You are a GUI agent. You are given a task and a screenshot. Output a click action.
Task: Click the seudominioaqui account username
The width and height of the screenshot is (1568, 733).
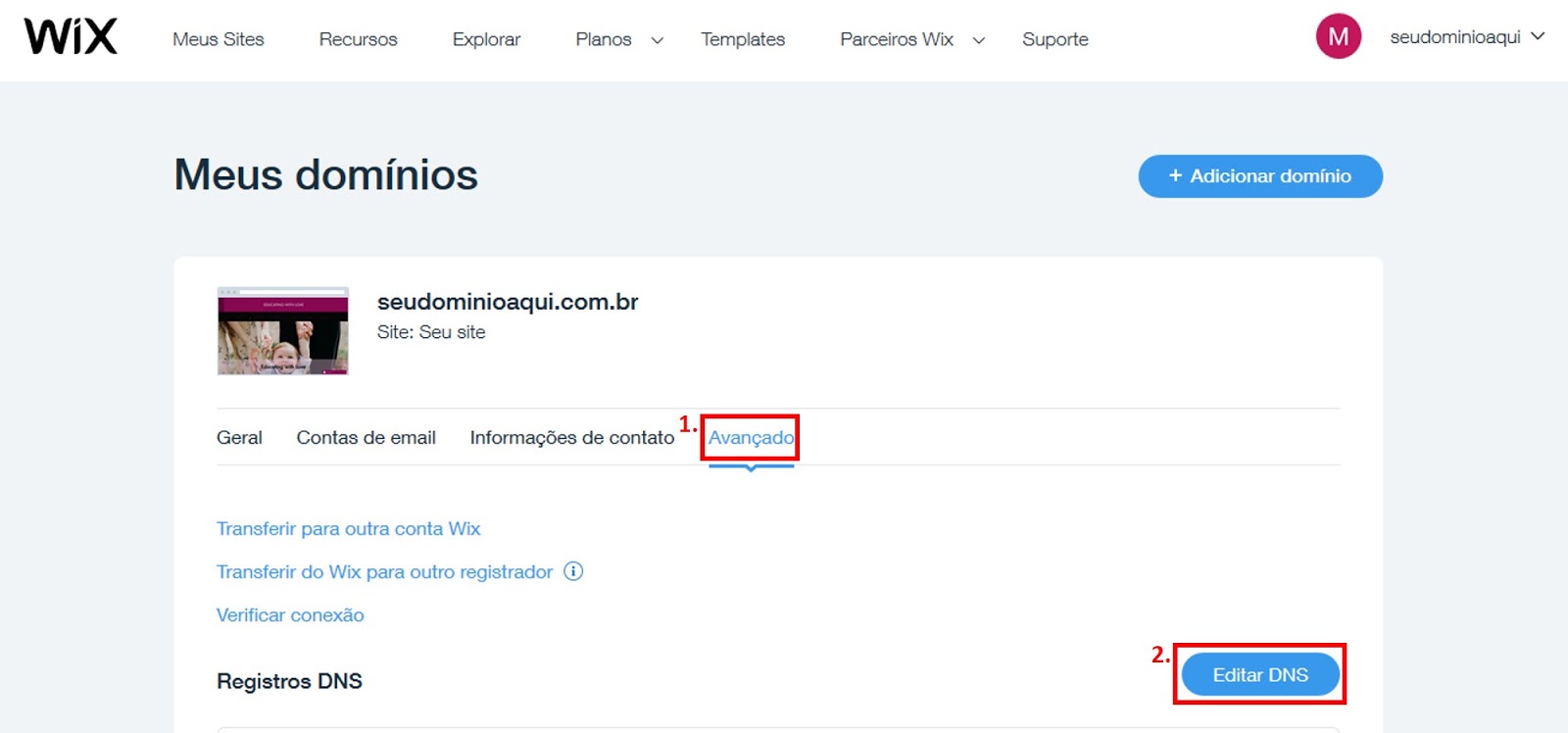click(1455, 37)
